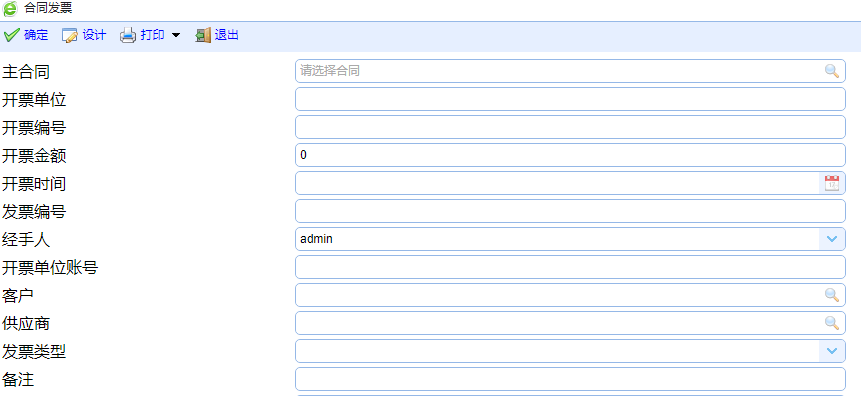Click the 主合同 label text
Image resolution: width=861 pixels, height=396 pixels.
click(x=26, y=71)
